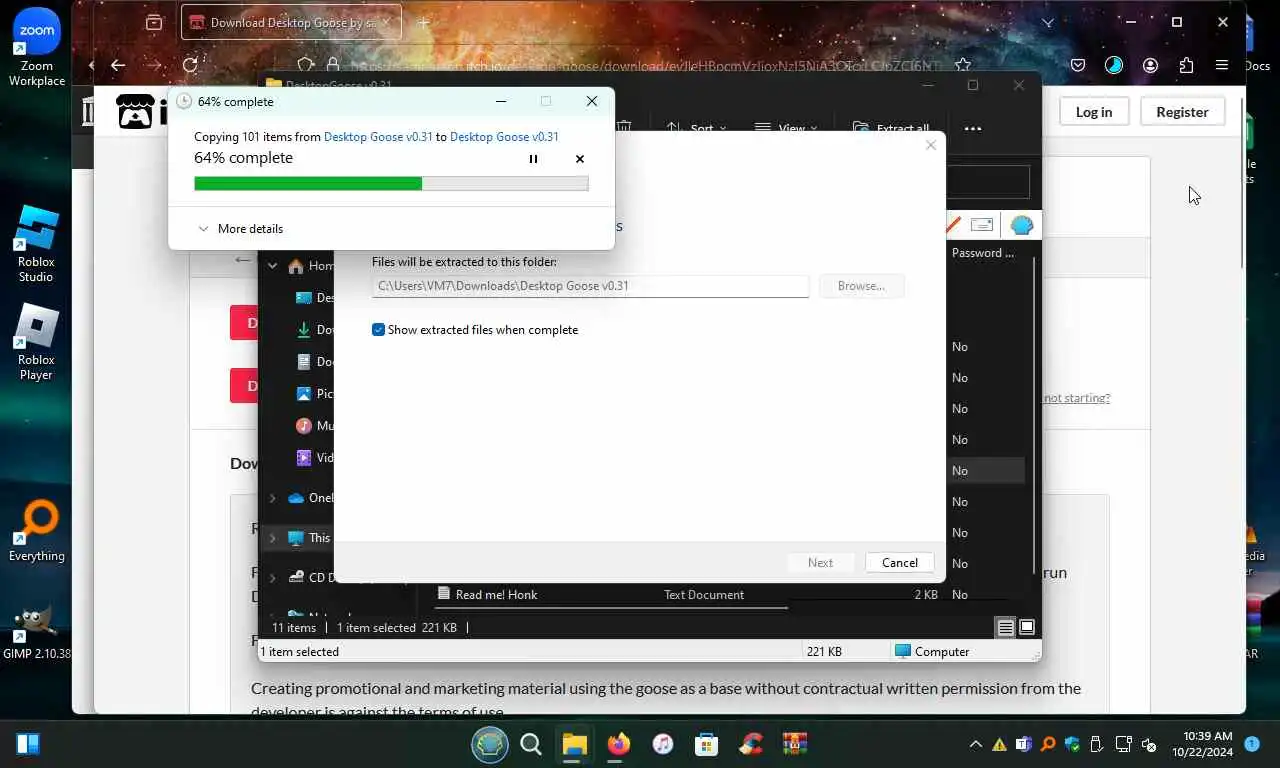Select the Music icon in sidebar
The height and width of the screenshot is (768, 1280).
coord(304,425)
